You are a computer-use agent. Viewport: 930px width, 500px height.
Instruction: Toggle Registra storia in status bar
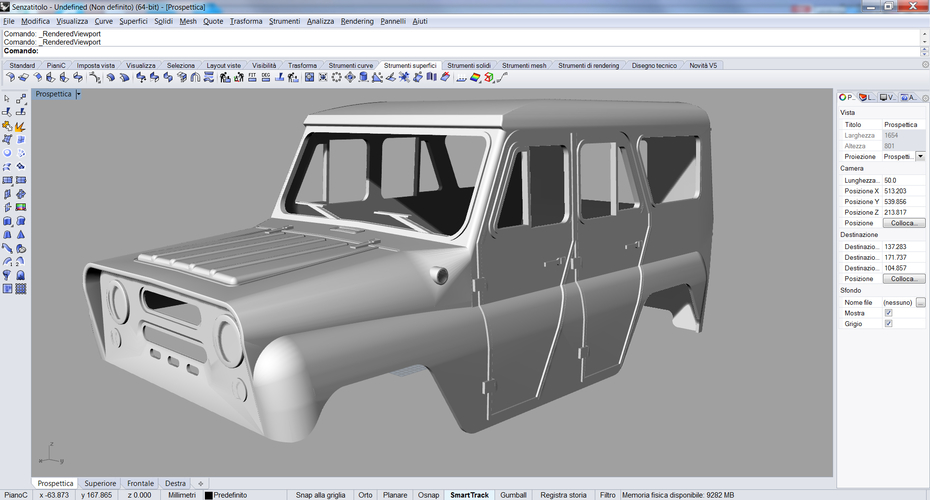pyautogui.click(x=563, y=495)
